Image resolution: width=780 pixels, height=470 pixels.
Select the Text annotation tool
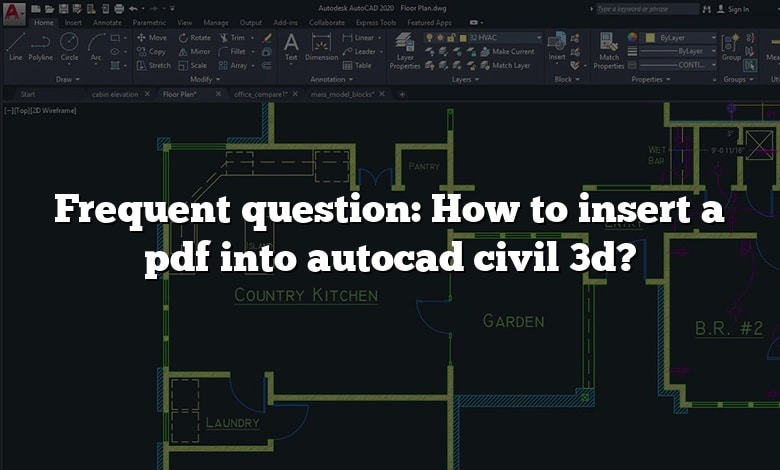pyautogui.click(x=291, y=47)
